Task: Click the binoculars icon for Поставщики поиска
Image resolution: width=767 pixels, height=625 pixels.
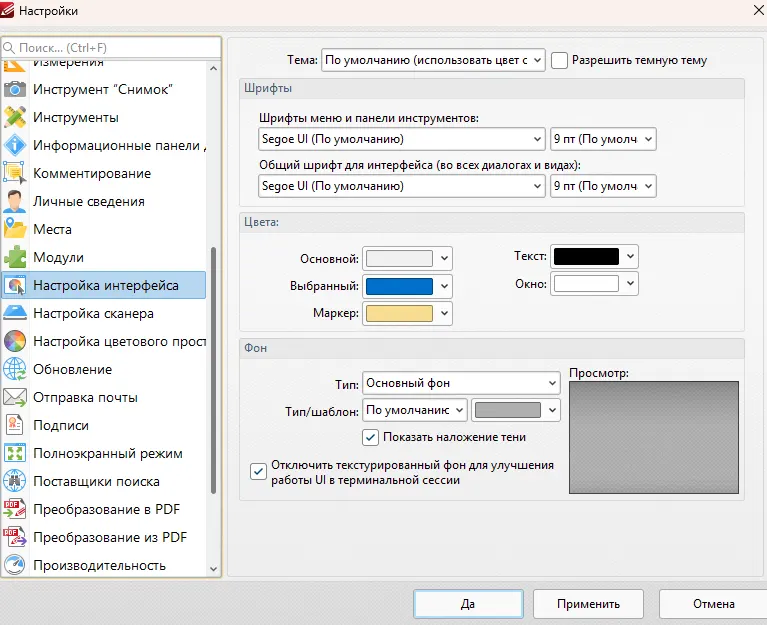Action: (x=15, y=481)
